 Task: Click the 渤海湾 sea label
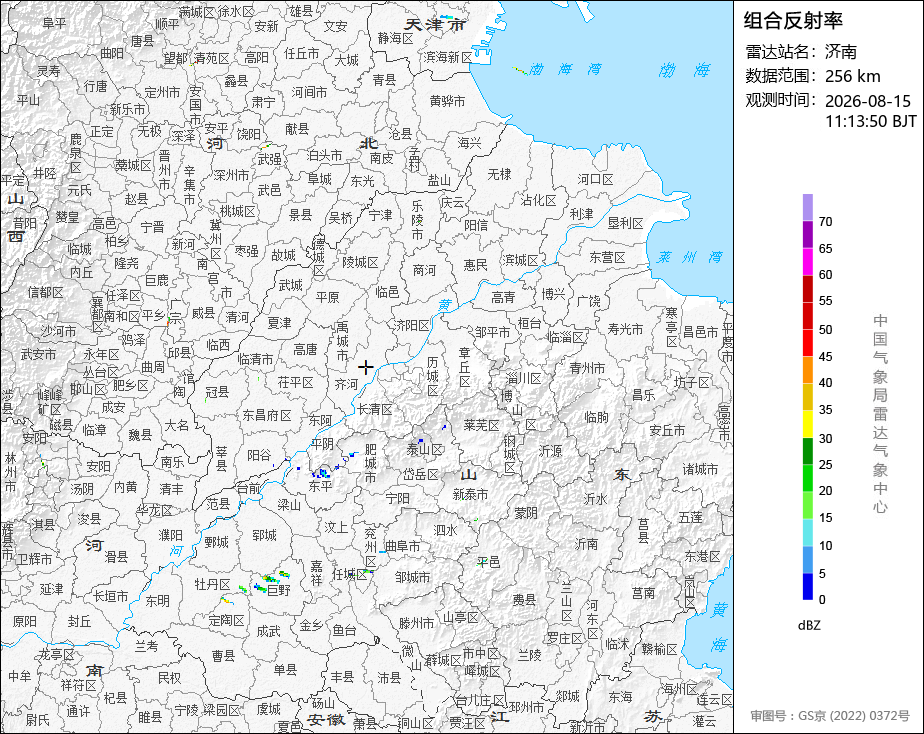565,70
